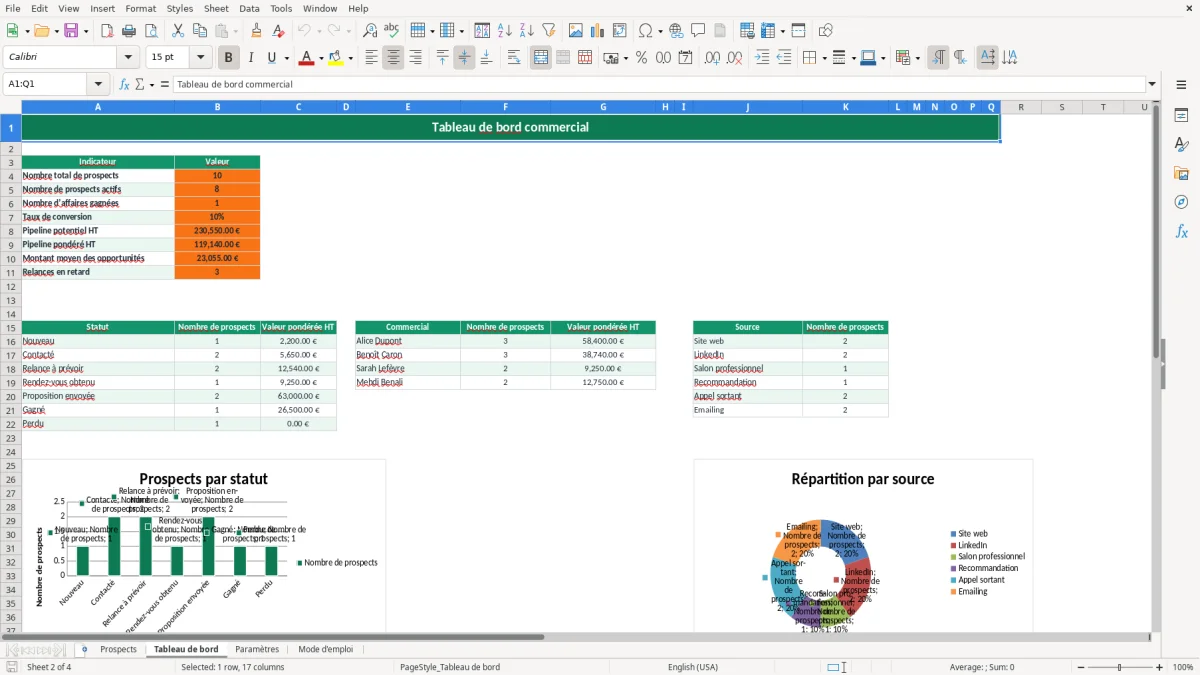1200x675 pixels.
Task: Click the Cut scissors icon
Action: pyautogui.click(x=178, y=31)
